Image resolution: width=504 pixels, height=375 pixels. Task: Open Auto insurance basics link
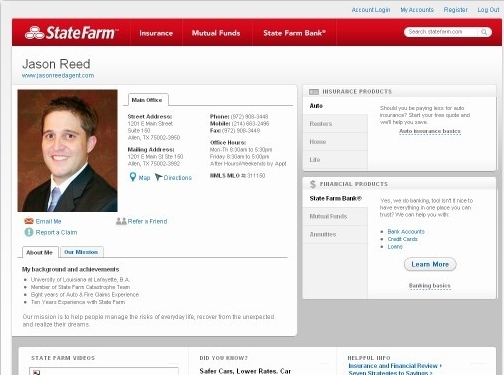click(x=430, y=131)
